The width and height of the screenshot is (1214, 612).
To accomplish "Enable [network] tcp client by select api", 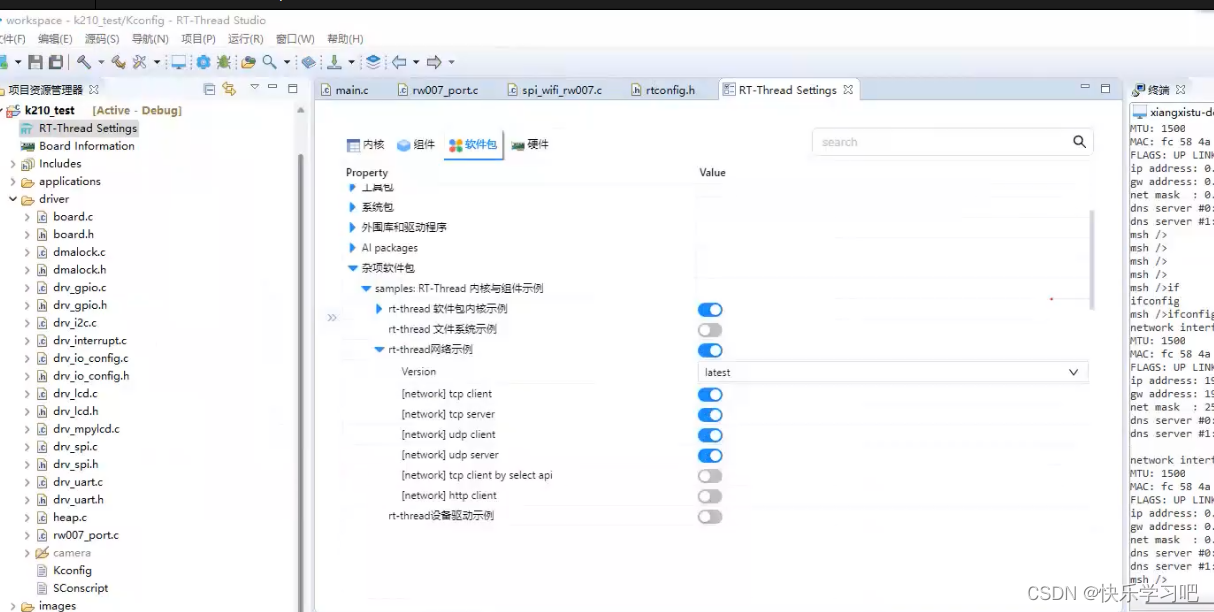I will (710, 476).
